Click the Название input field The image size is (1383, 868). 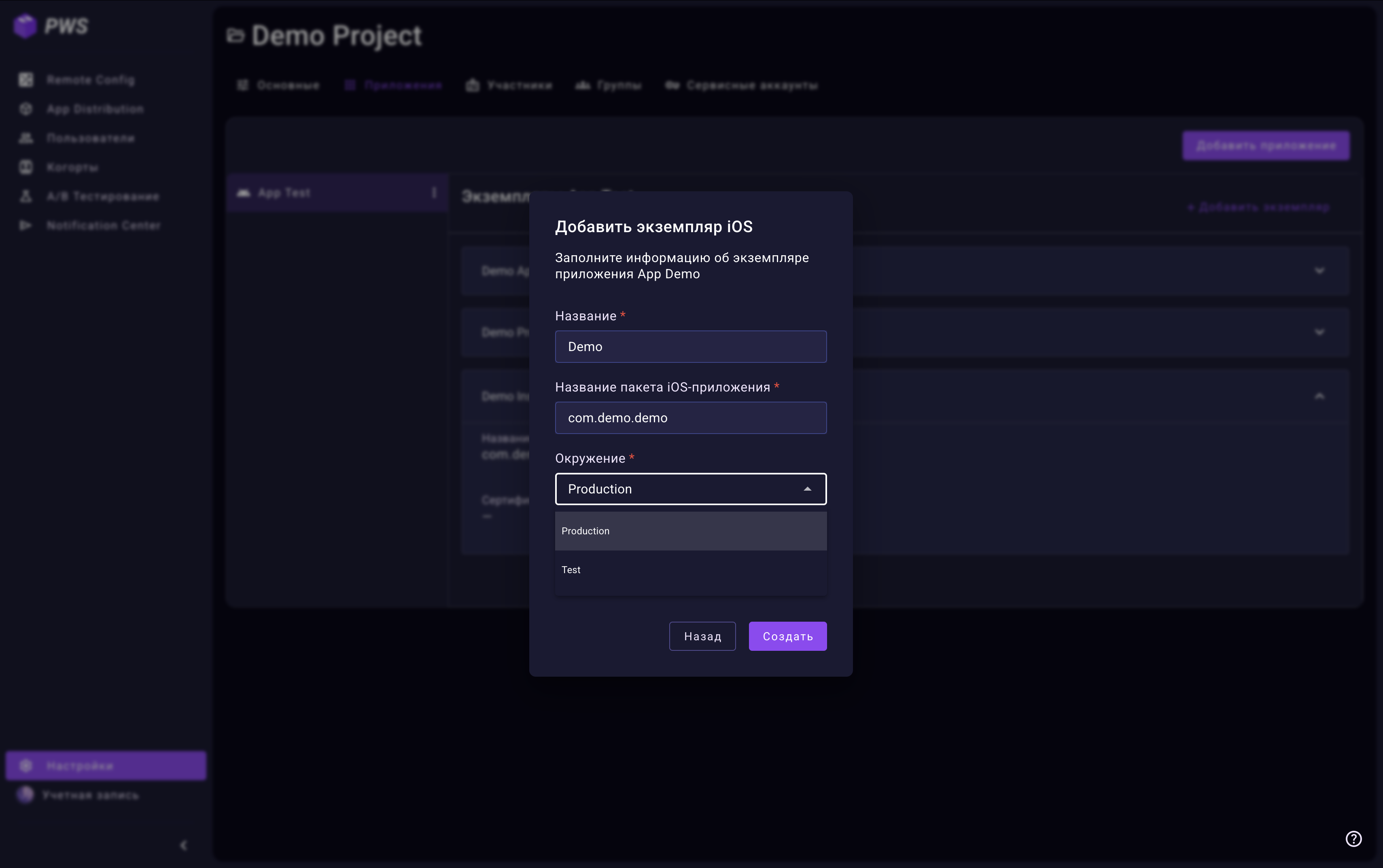pos(690,347)
